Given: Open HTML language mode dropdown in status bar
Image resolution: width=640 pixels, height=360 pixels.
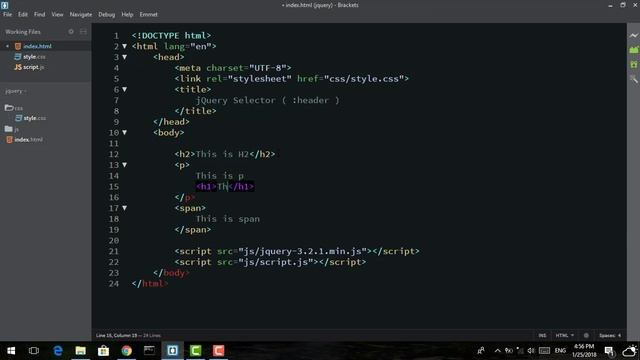Looking at the screenshot, I should [564, 336].
